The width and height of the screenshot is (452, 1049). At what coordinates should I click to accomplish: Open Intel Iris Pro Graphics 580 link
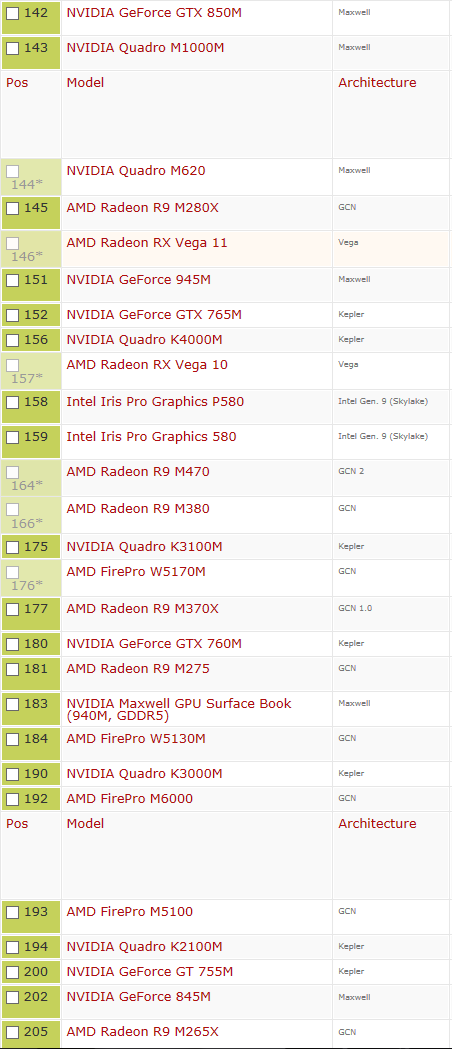(151, 437)
